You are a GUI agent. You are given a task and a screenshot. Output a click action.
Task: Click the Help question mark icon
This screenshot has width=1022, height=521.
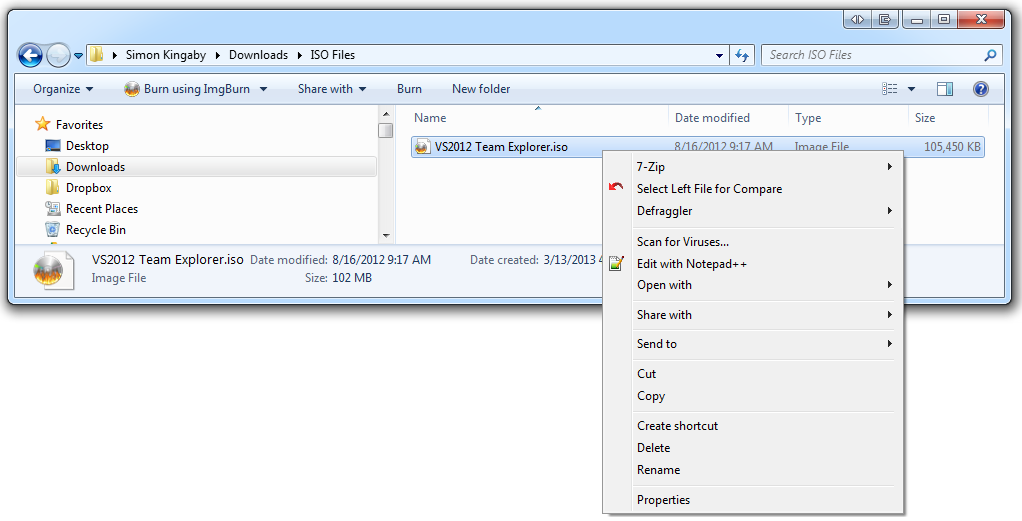click(x=981, y=89)
